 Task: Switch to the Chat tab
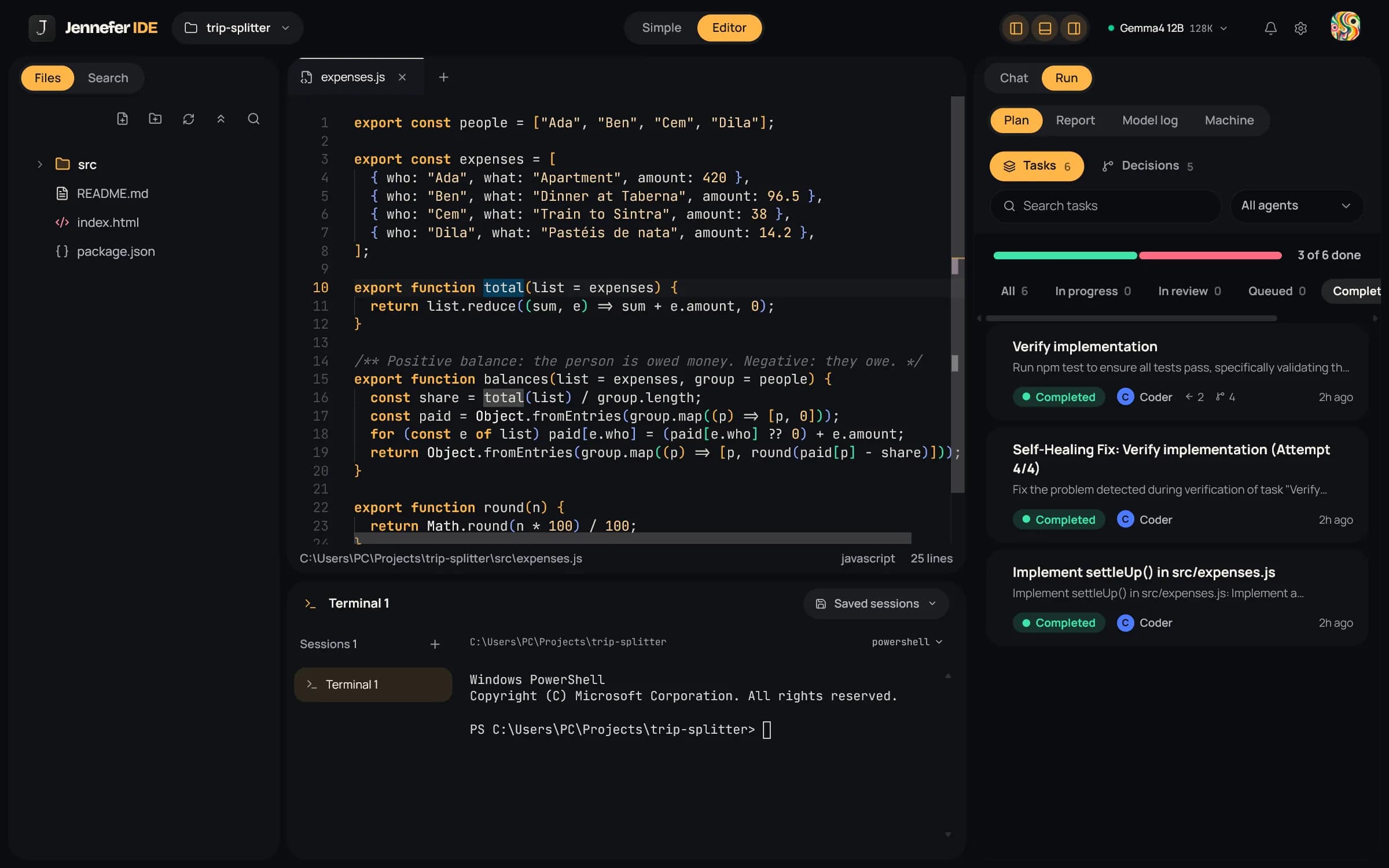click(x=1013, y=78)
